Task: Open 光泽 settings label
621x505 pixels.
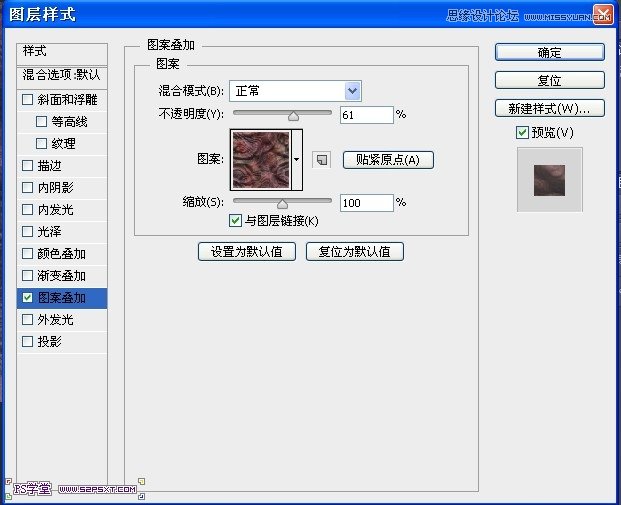Action: click(50, 231)
